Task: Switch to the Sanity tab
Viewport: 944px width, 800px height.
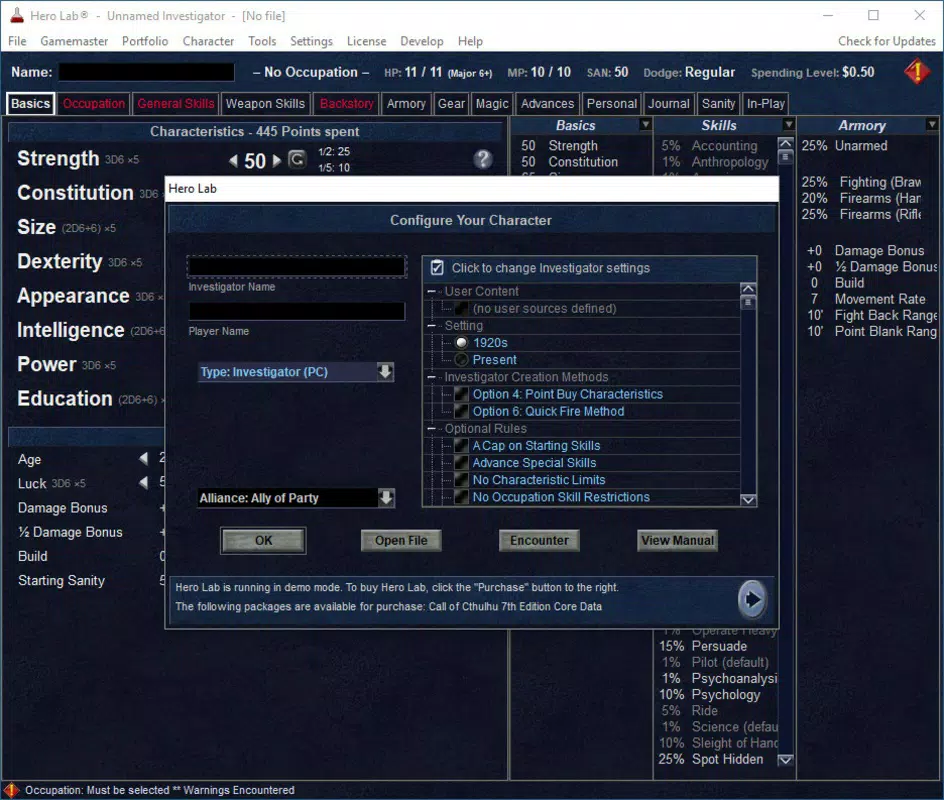Action: coord(719,104)
